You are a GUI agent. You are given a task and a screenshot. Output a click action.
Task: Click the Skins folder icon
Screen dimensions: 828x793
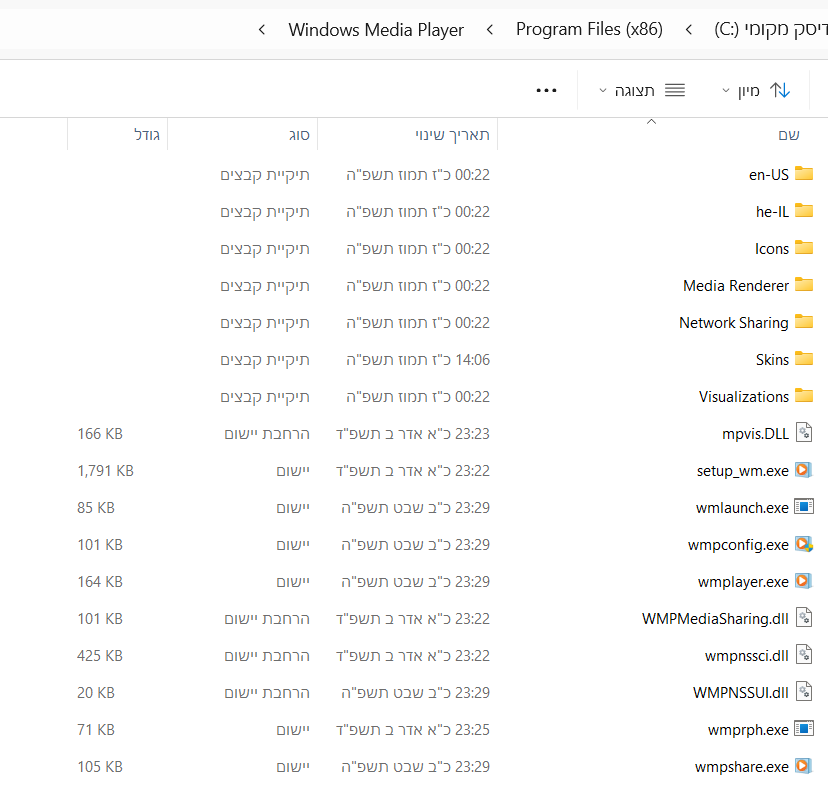[x=804, y=358]
